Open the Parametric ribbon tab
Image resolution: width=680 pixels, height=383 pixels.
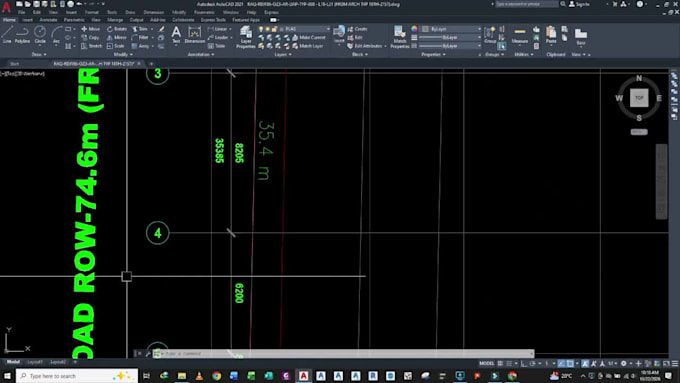(x=74, y=20)
